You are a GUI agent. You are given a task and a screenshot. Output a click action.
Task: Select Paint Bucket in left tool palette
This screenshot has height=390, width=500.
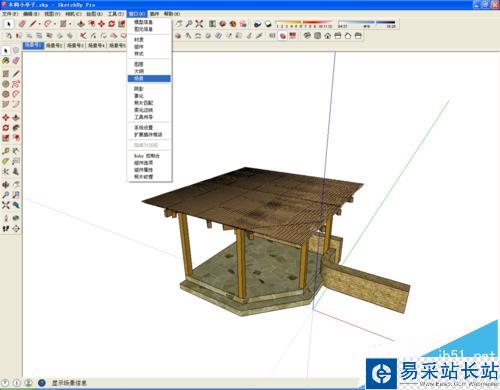[6, 61]
